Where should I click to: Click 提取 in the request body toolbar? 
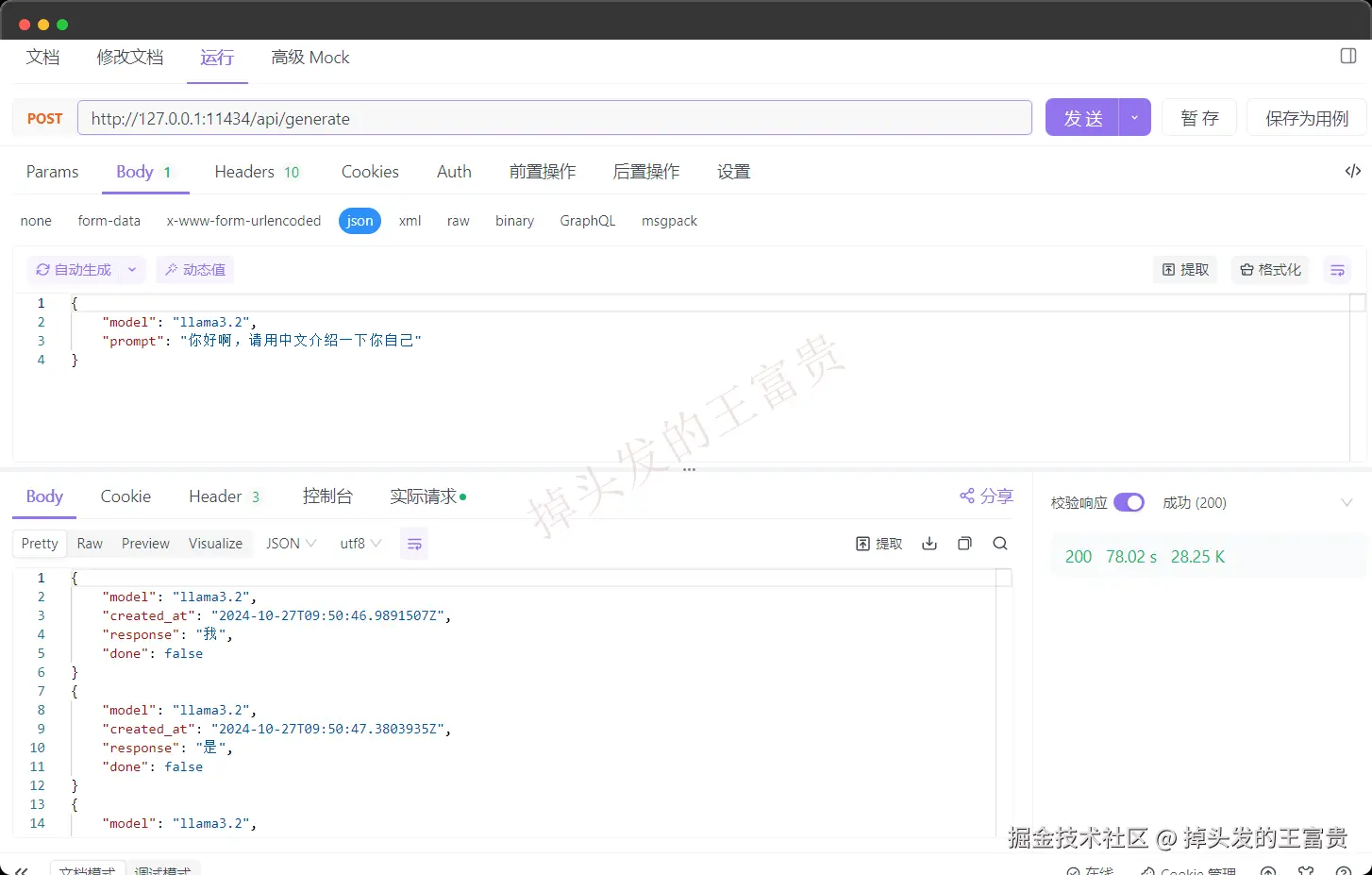[1185, 270]
